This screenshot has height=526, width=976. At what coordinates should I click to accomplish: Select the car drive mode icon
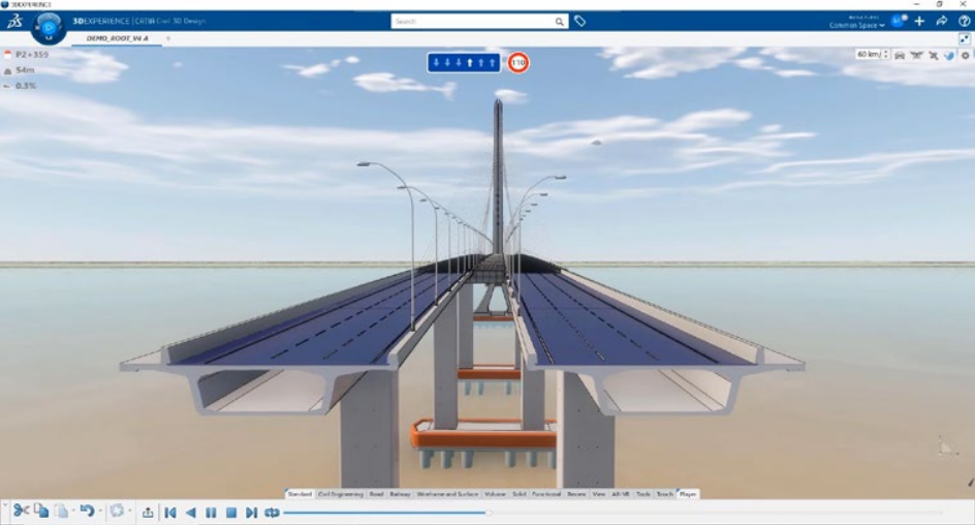(899, 55)
